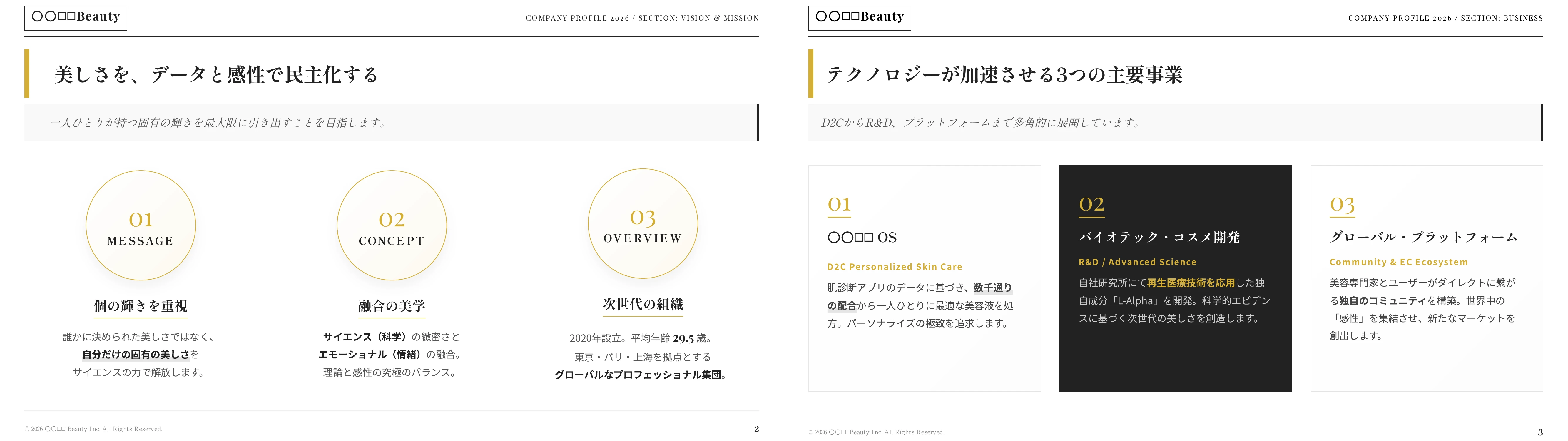Click the copyright footer on the Vision & Mission slide
The width and height of the screenshot is (1568, 441).
[x=94, y=429]
